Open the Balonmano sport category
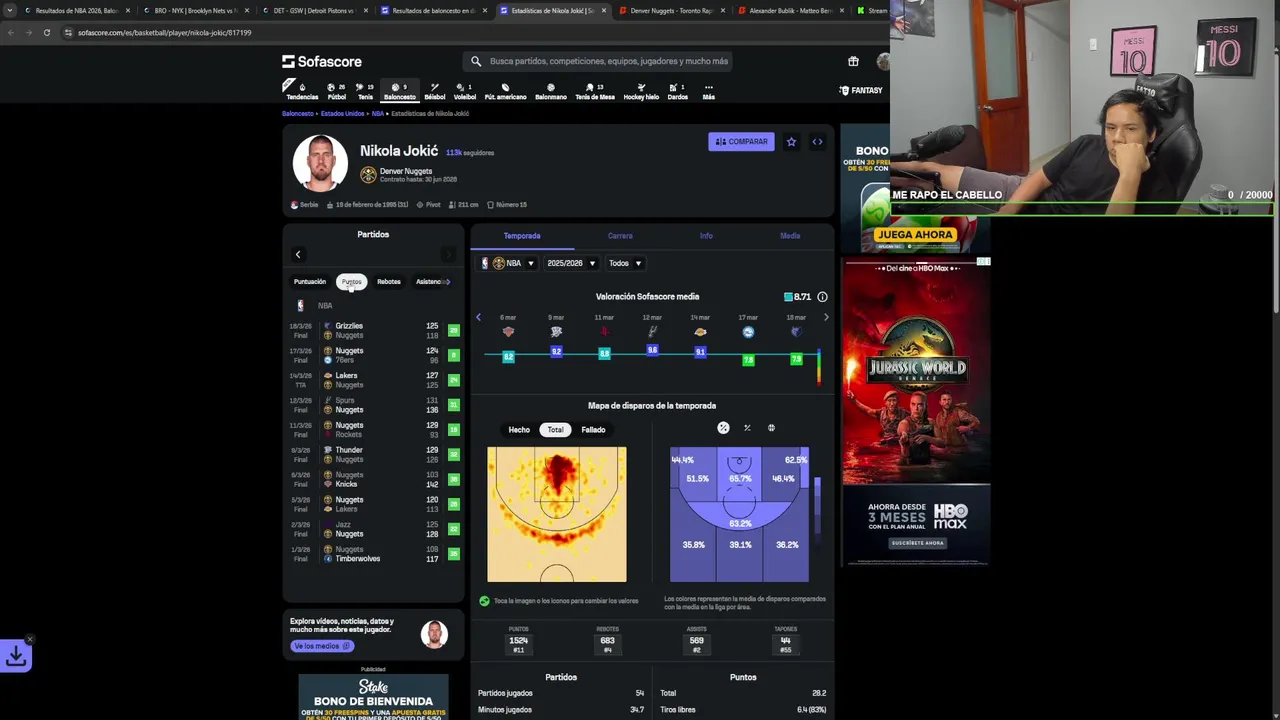This screenshot has height=720, width=1280. [x=551, y=91]
